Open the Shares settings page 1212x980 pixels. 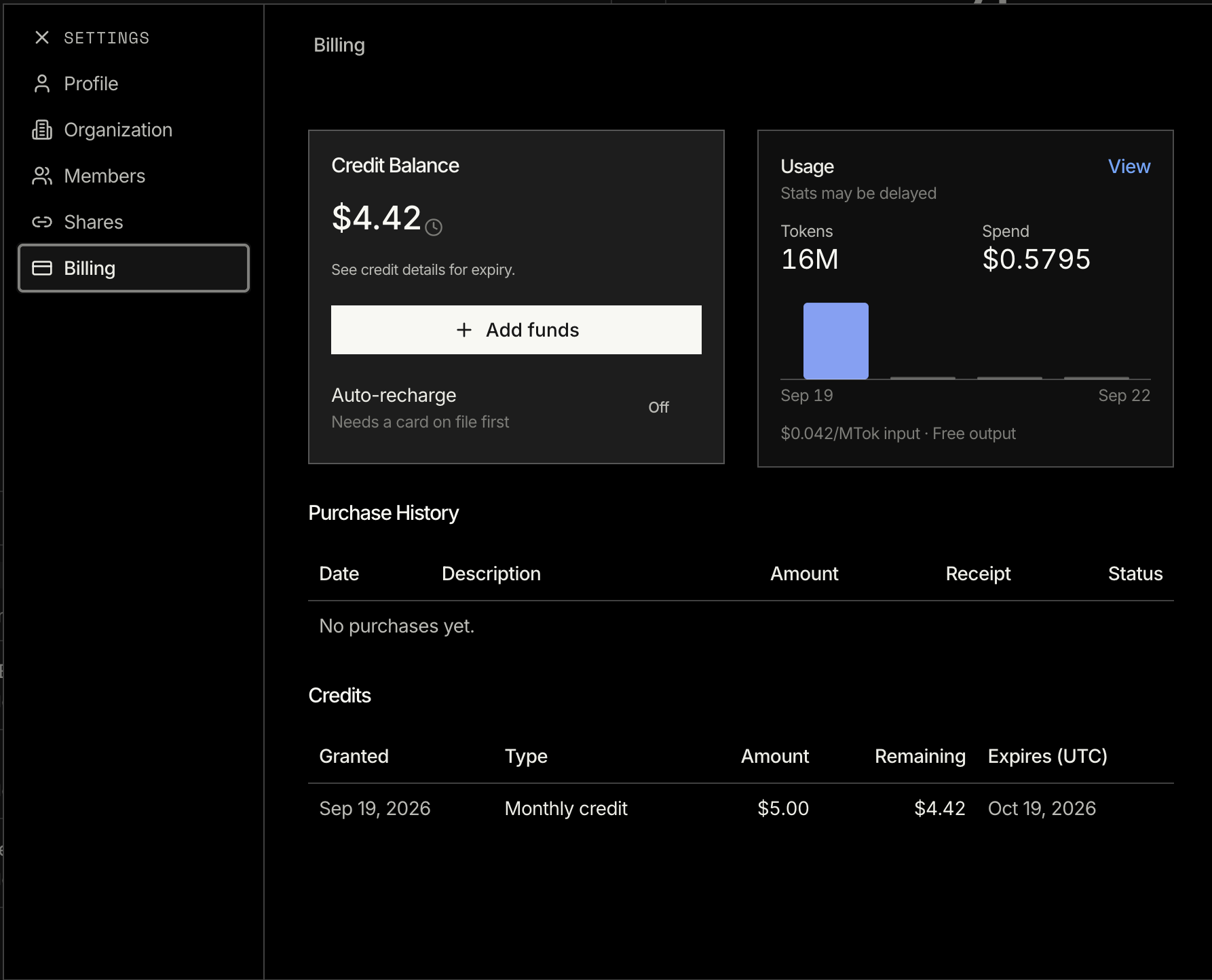[x=134, y=222]
